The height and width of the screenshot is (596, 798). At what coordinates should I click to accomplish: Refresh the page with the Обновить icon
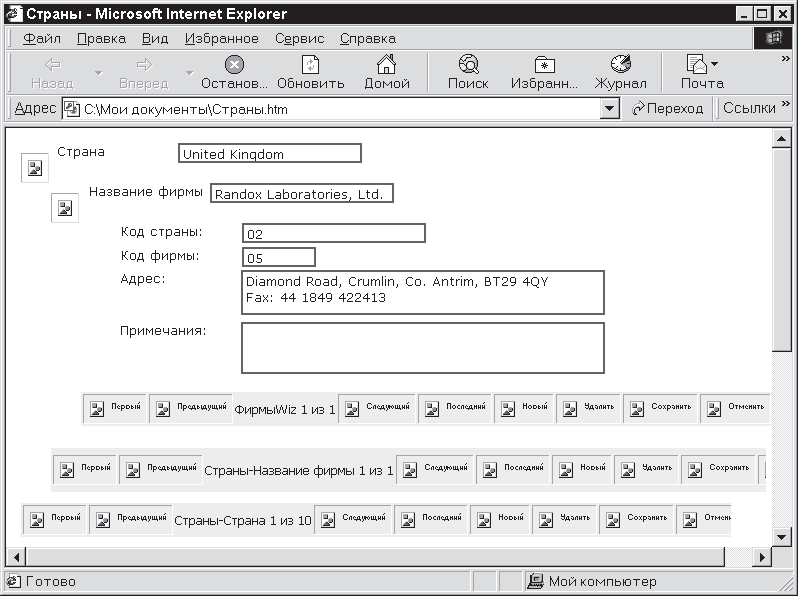(x=310, y=66)
